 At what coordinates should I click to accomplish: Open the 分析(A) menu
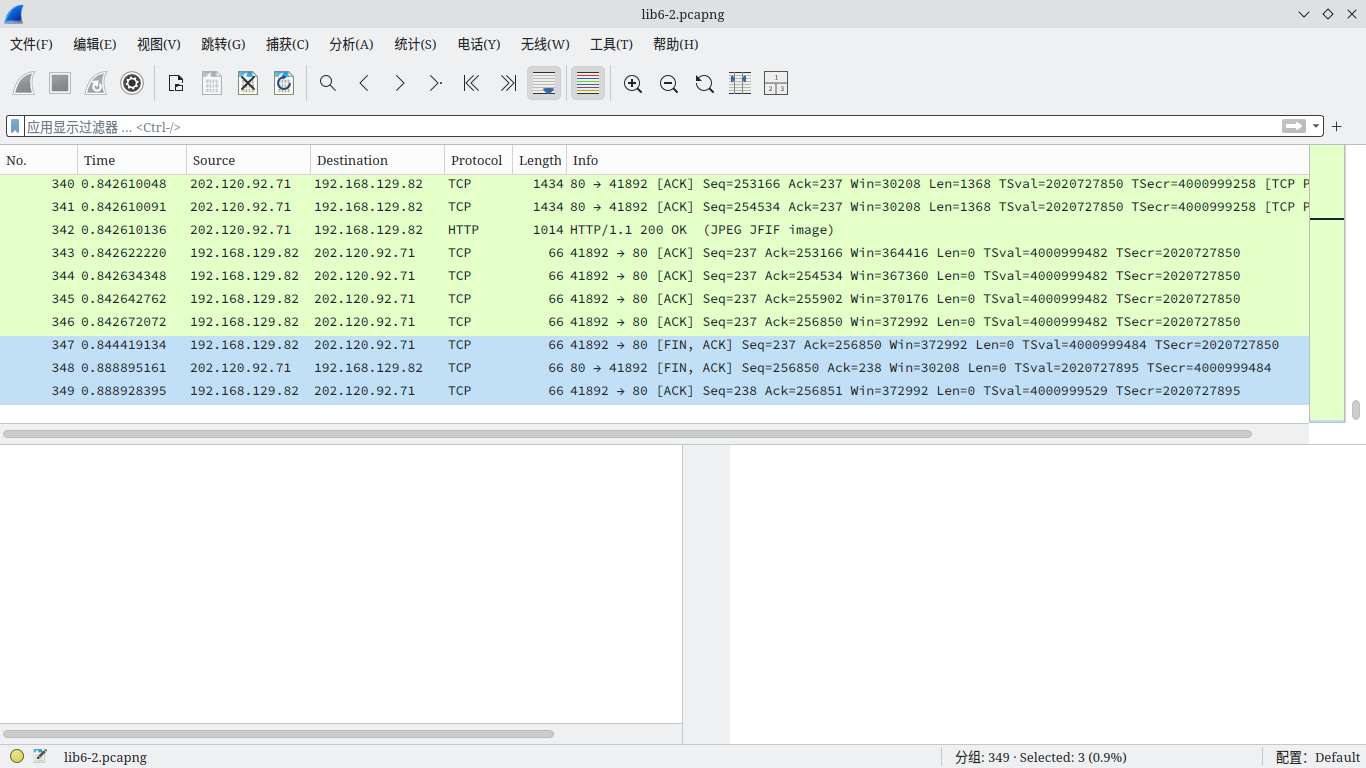point(351,44)
